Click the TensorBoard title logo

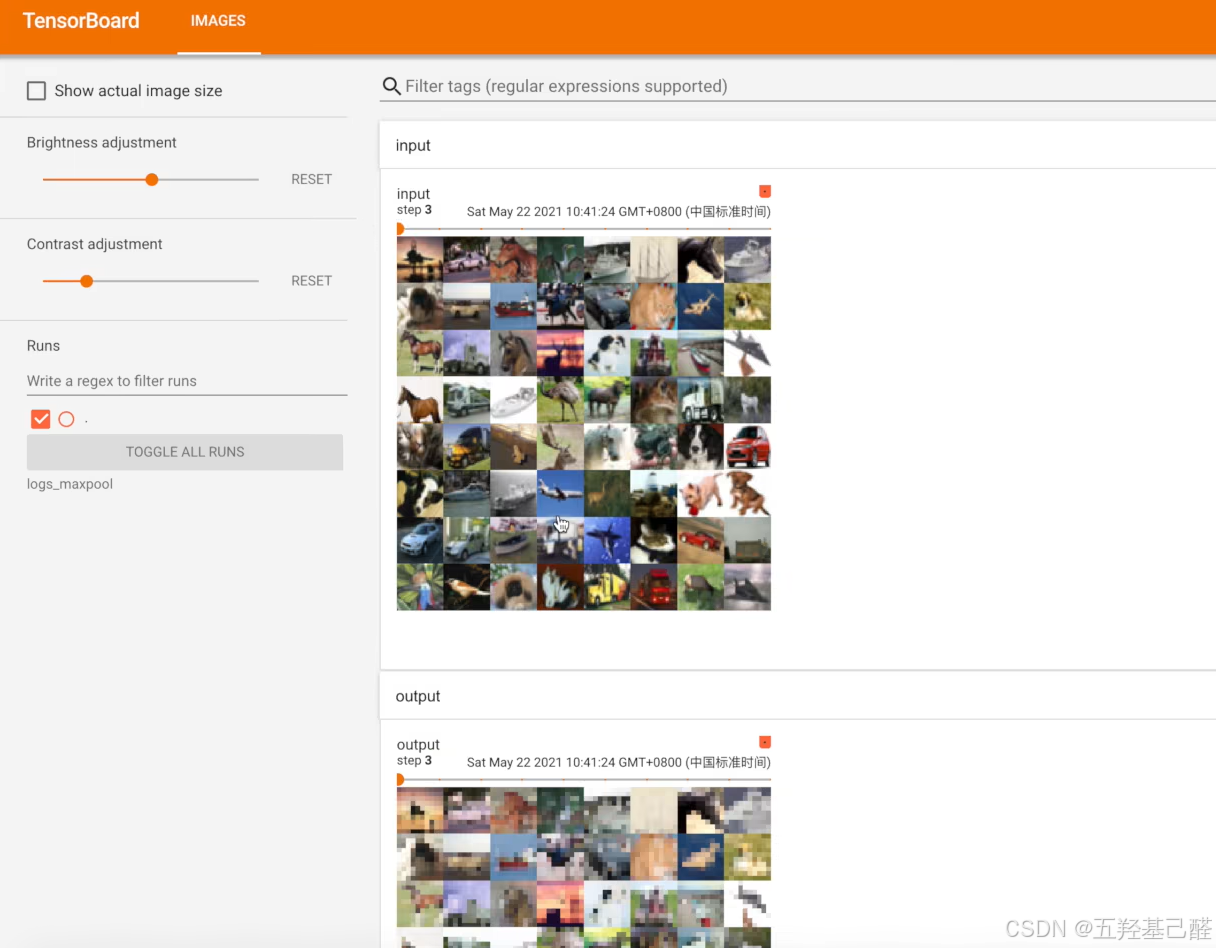[81, 21]
